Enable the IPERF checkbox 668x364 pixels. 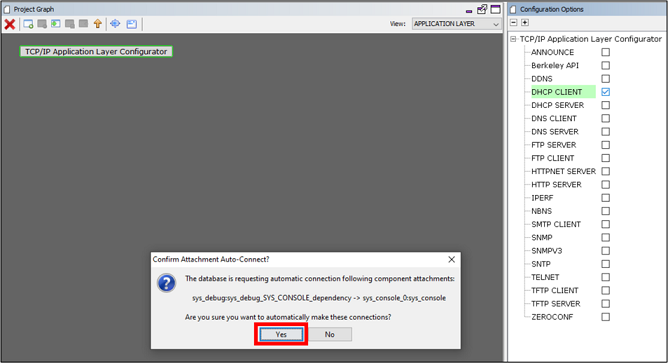605,197
